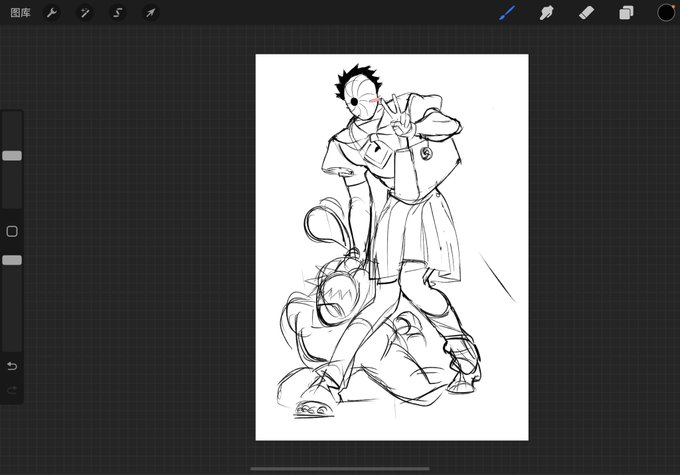Viewport: 680px width, 475px height.
Task: Open the black color picker circle
Action: pos(666,13)
